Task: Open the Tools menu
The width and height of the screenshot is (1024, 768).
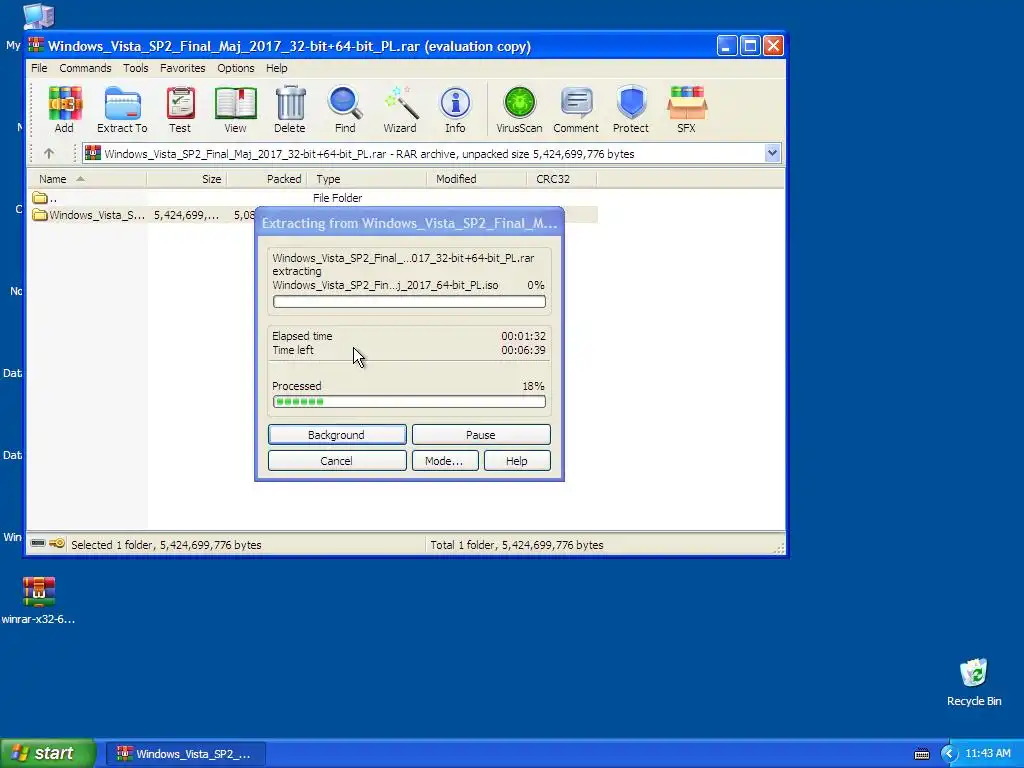Action: point(136,68)
